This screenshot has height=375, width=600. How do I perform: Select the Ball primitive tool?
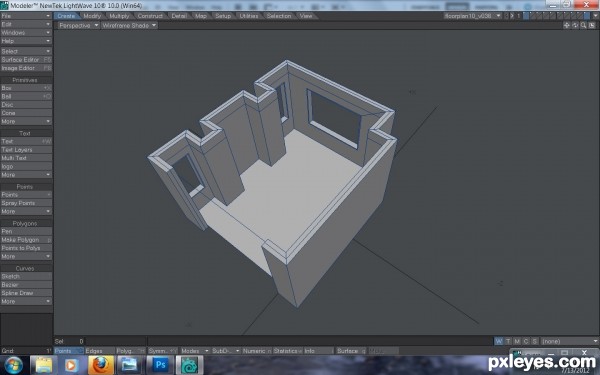[x=26, y=96]
